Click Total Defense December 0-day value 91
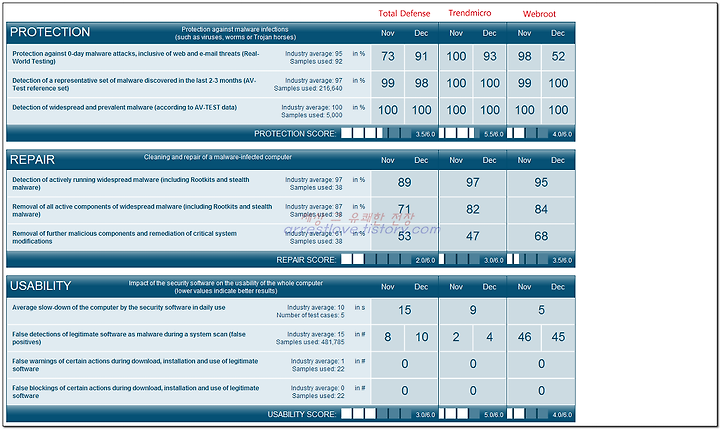The height and width of the screenshot is (429, 720). (x=421, y=56)
